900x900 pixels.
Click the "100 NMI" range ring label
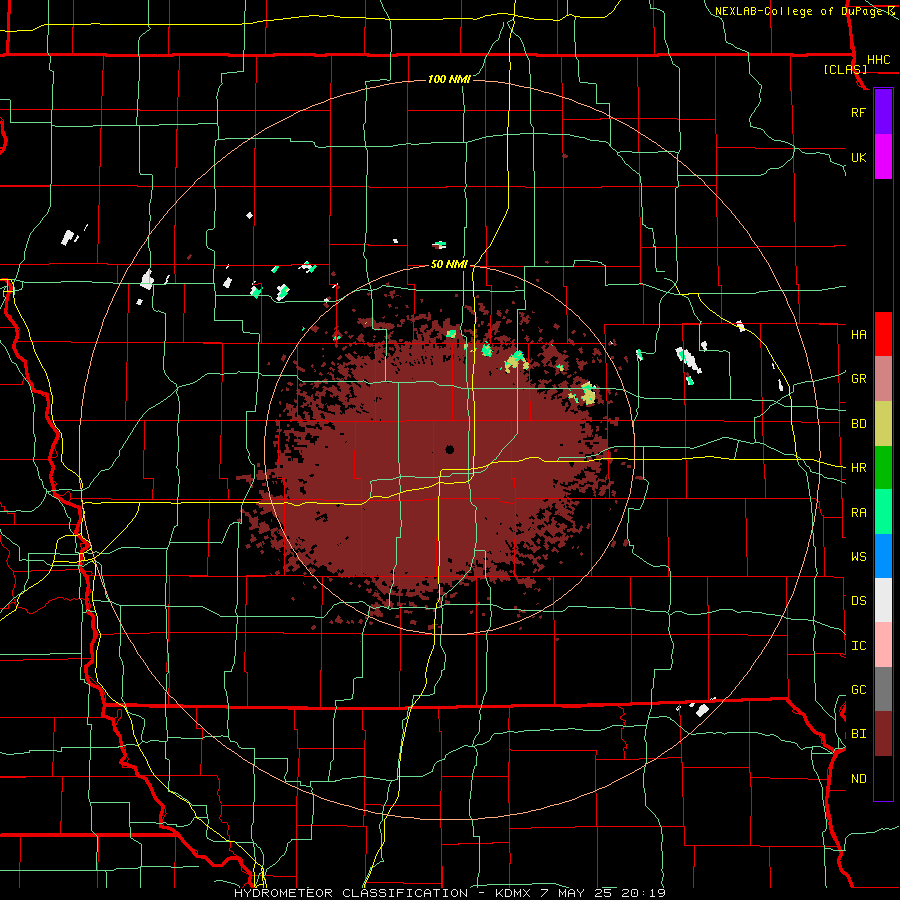[x=449, y=79]
